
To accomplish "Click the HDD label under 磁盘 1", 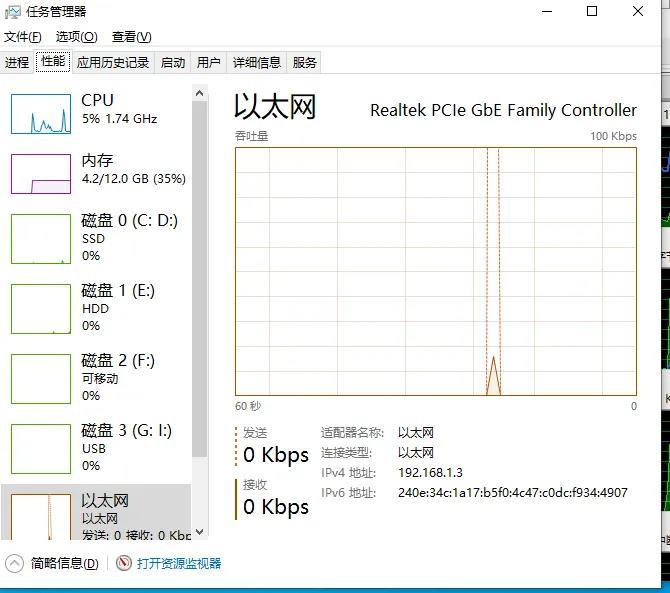I will coord(95,309).
